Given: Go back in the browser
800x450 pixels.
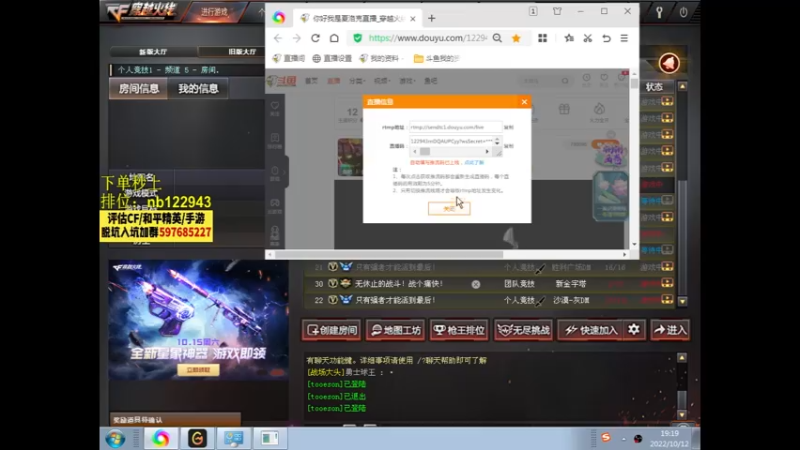Looking at the screenshot, I should (x=278, y=38).
